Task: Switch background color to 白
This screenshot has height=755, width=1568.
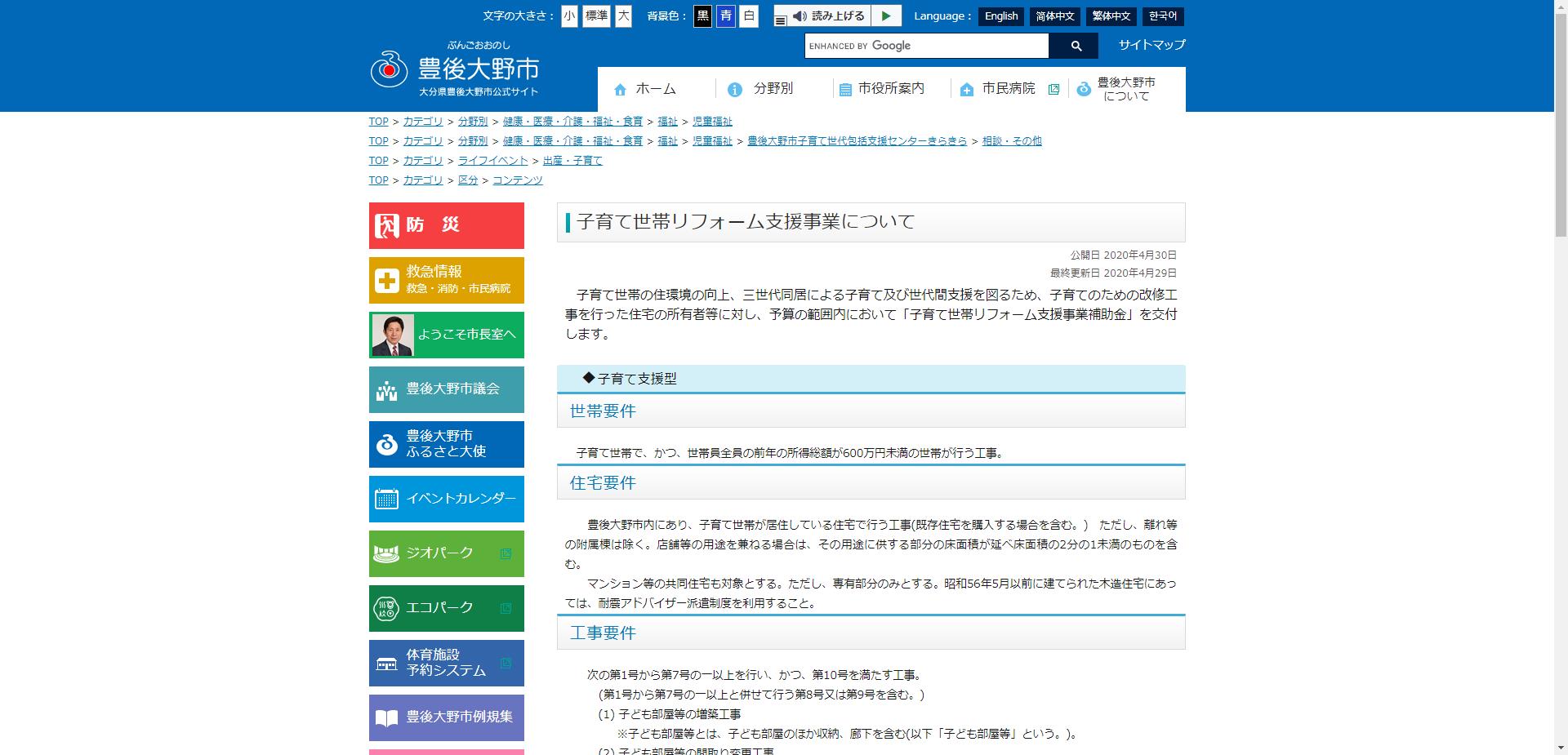Action: pos(748,16)
